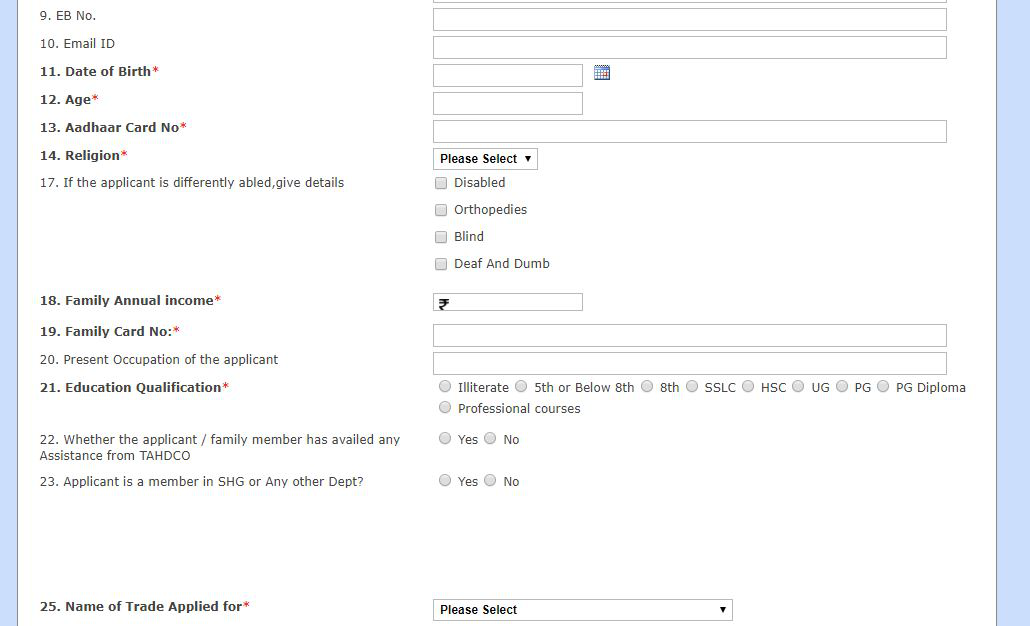Select Yes for TAHDCO assistance question
The image size is (1030, 626).
pos(445,438)
